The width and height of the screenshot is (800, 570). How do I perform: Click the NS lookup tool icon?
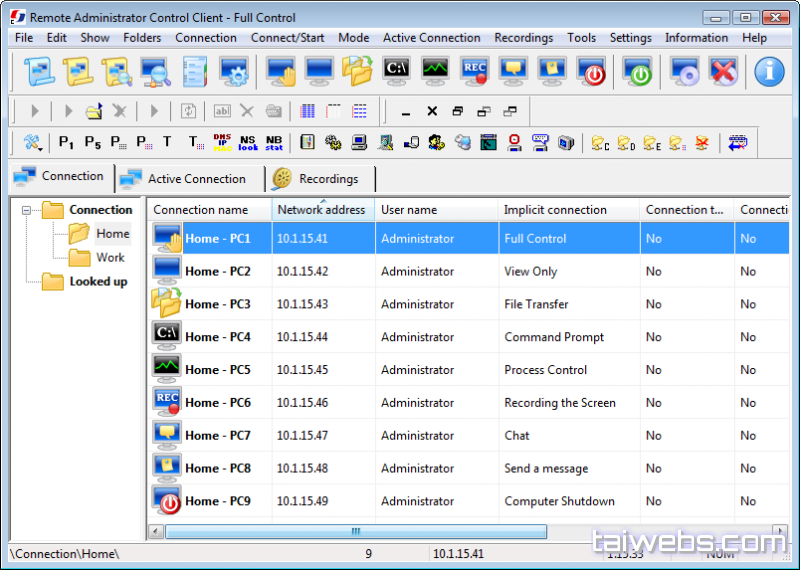click(x=247, y=143)
